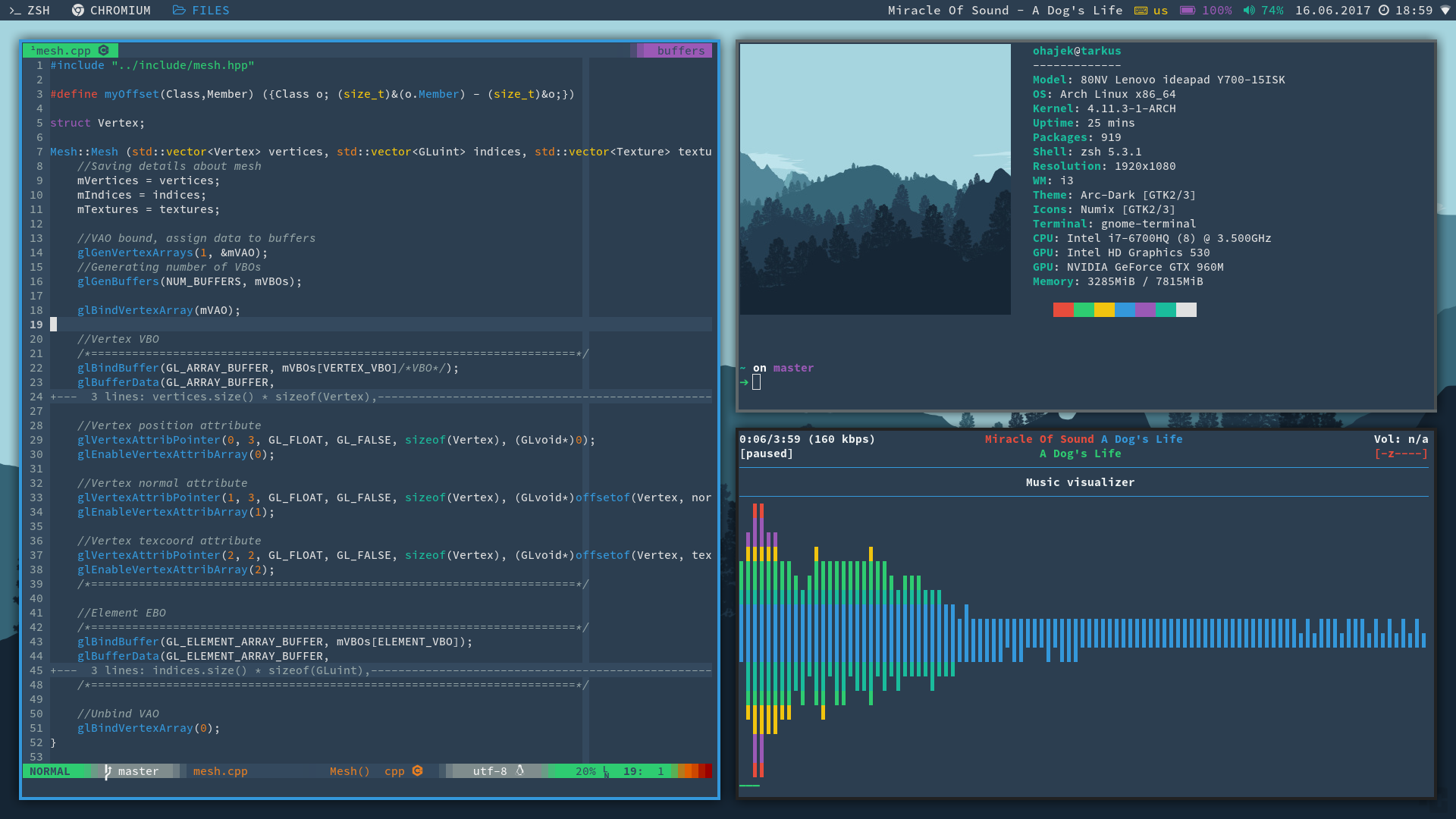Click the [-z----] playback flags in player

tap(1401, 453)
